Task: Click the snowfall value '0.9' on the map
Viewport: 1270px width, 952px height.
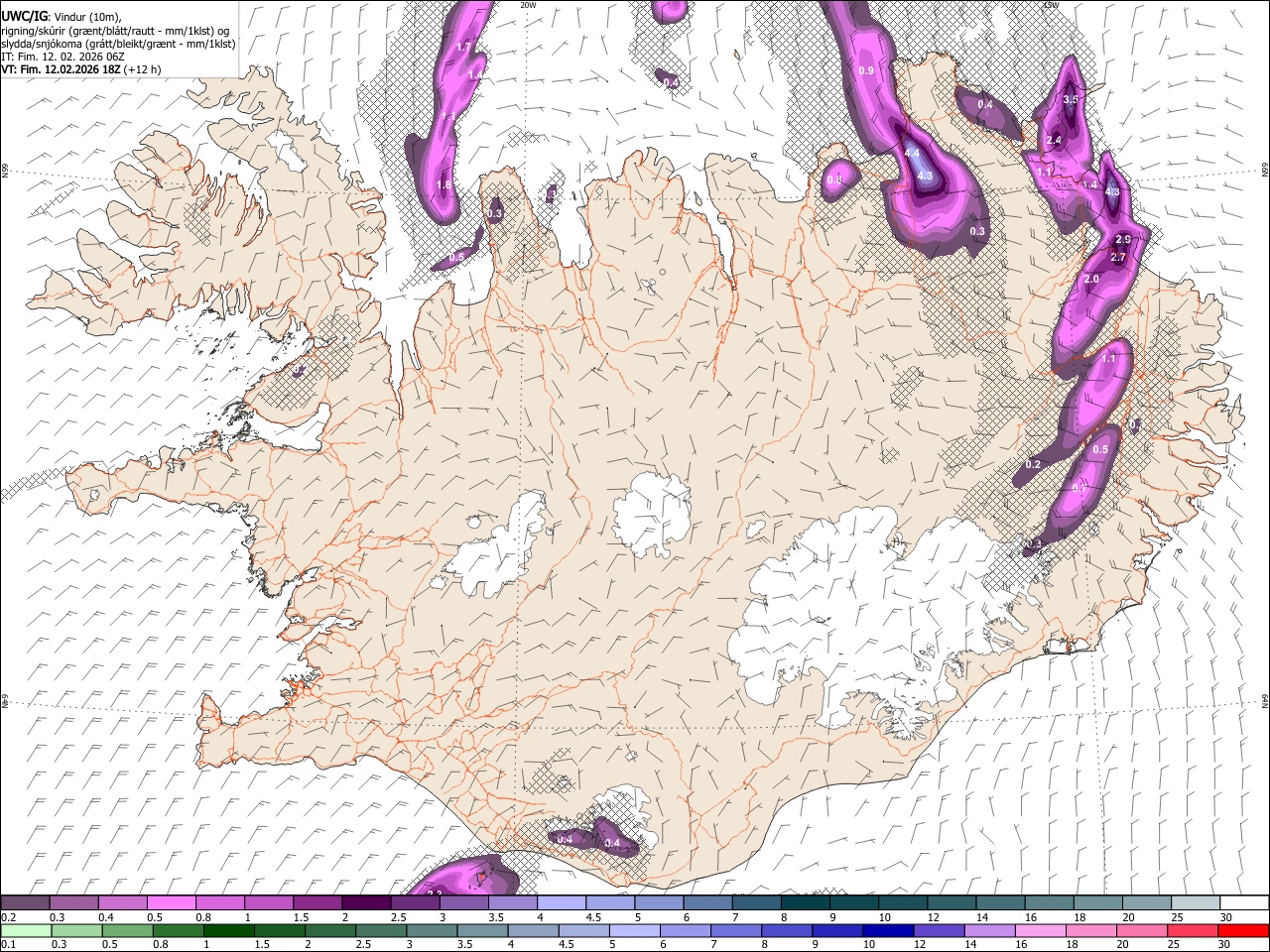Action: click(x=866, y=70)
